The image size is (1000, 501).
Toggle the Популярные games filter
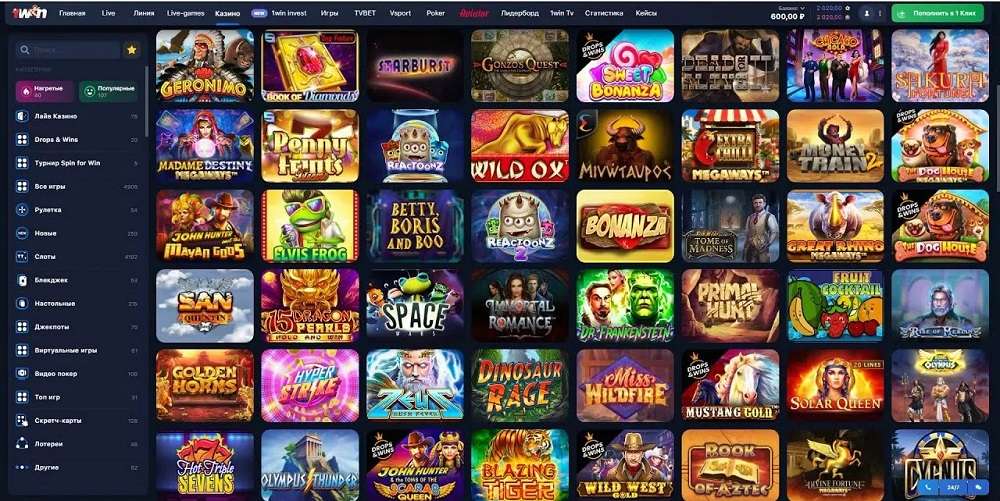(108, 91)
